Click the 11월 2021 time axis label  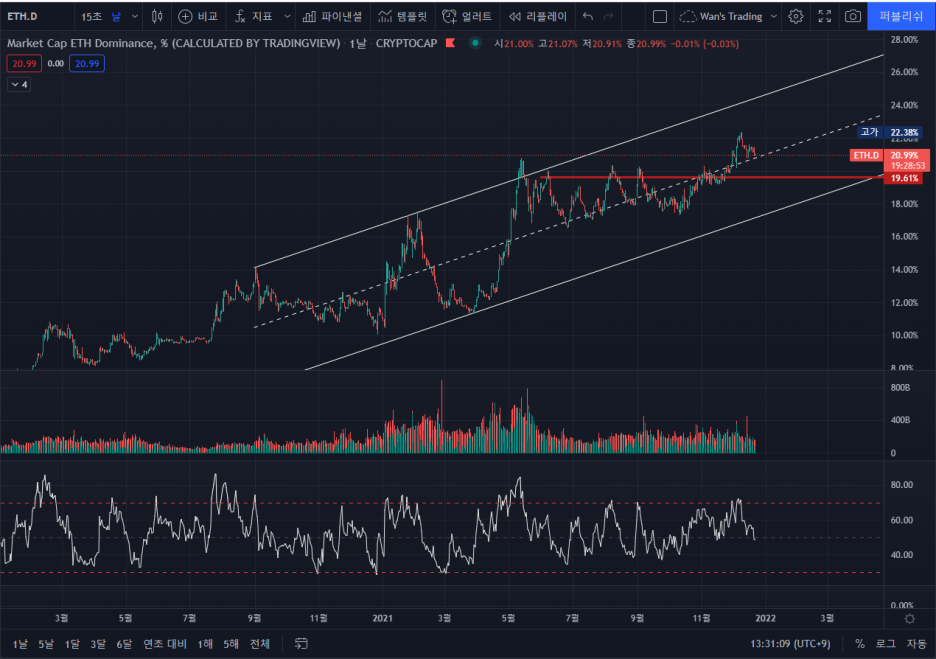tap(701, 618)
